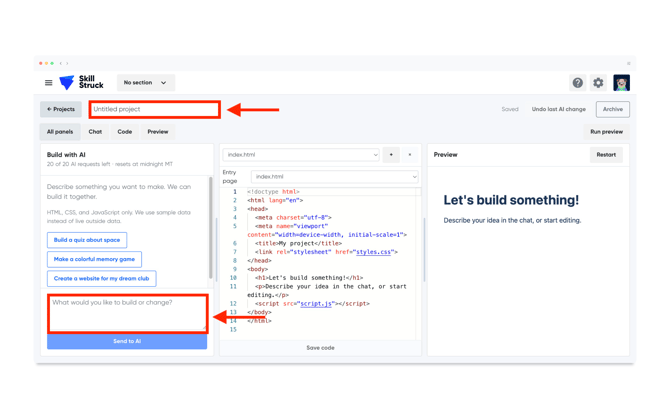Click the browser back arrow
Image resolution: width=670 pixels, height=418 pixels.
(x=61, y=63)
